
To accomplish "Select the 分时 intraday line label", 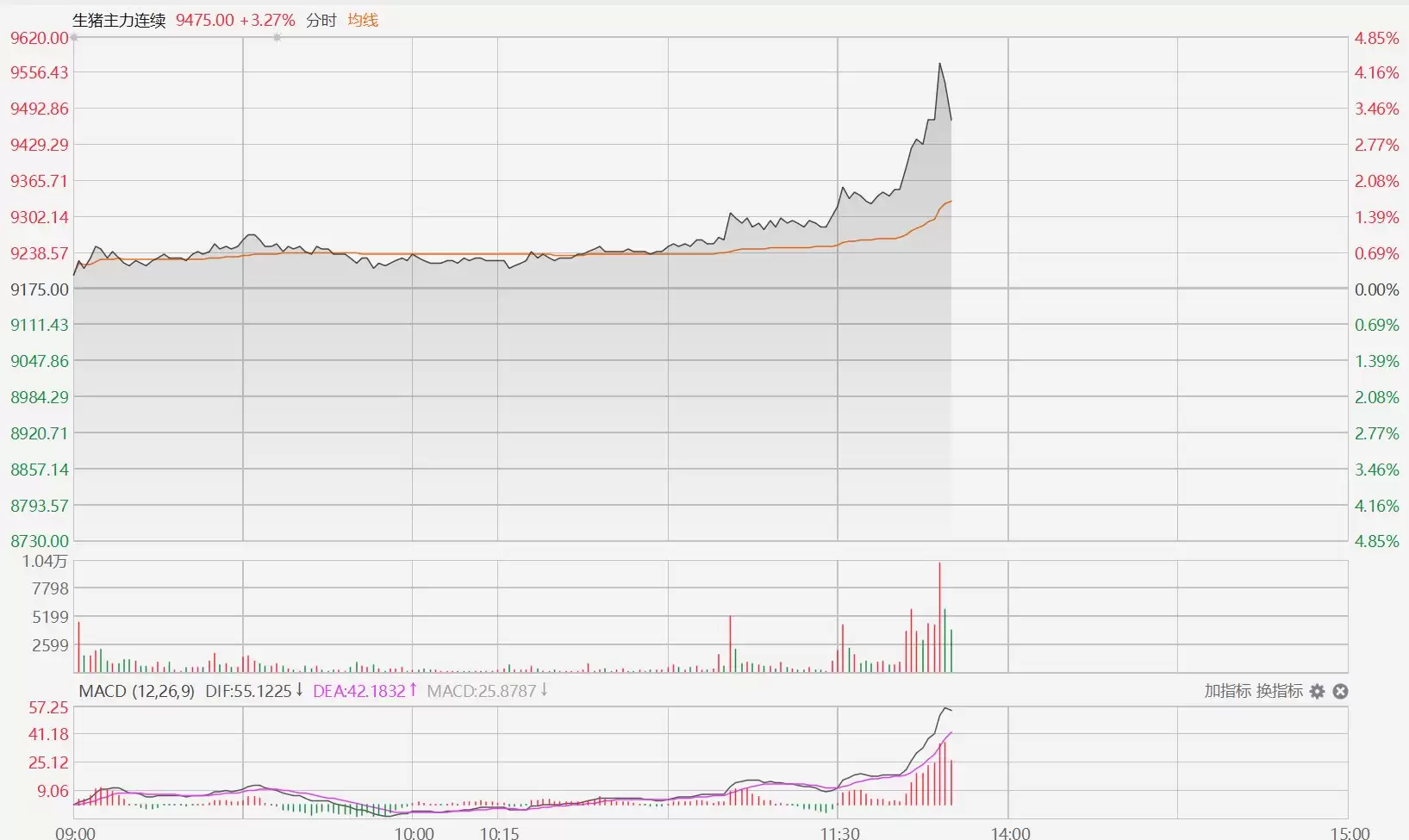I will point(321,20).
